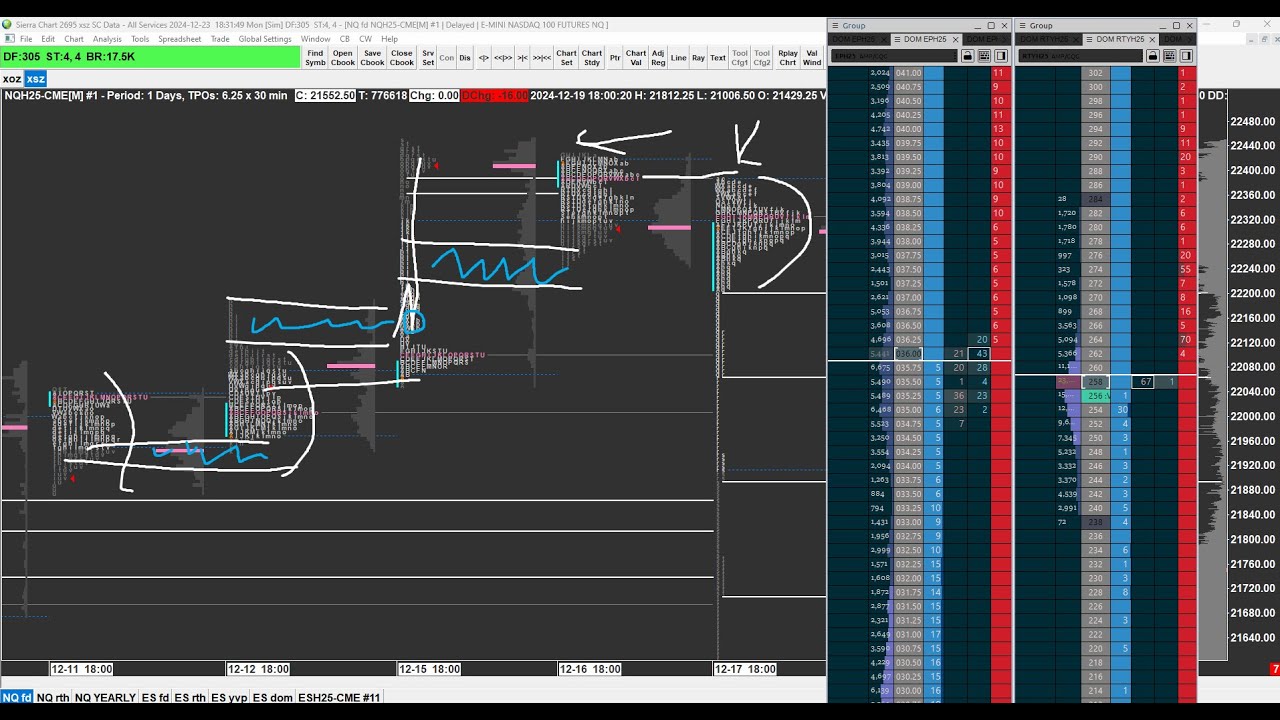1280x720 pixels.
Task: Click the Find Symb toolbar button
Action: tap(315, 58)
